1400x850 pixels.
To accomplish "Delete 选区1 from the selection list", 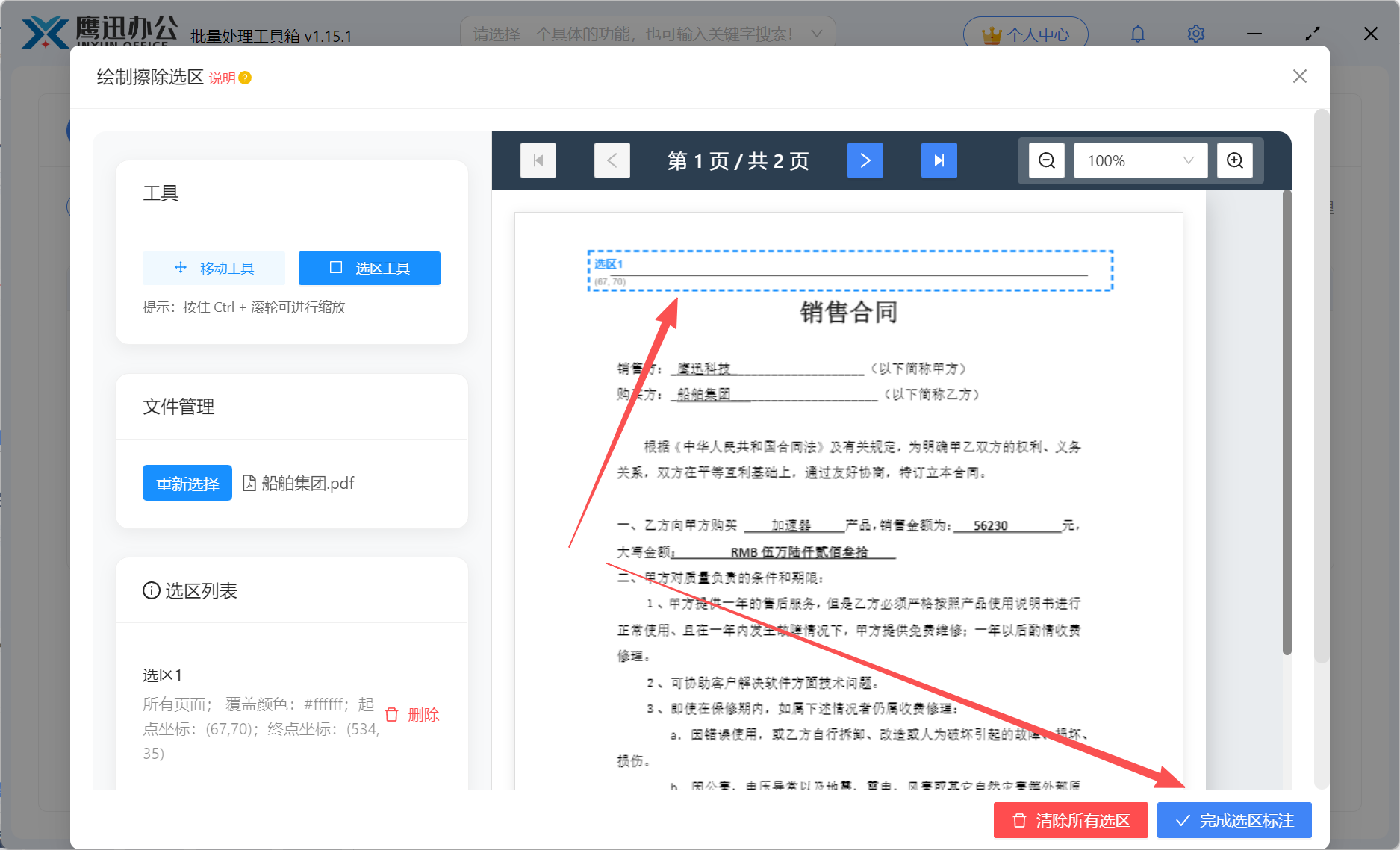I will (412, 715).
